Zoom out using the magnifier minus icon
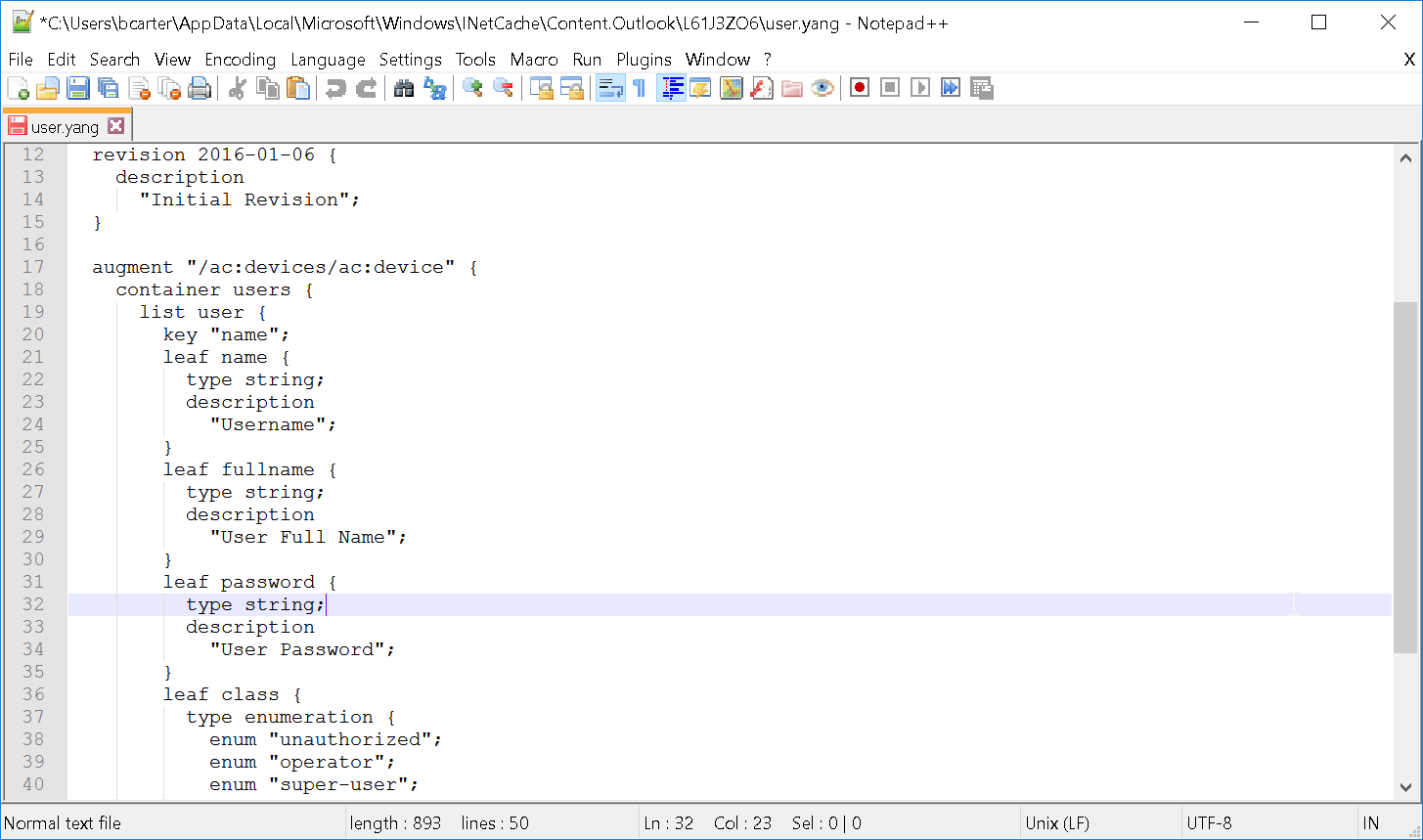The width and height of the screenshot is (1423, 840). [x=503, y=88]
